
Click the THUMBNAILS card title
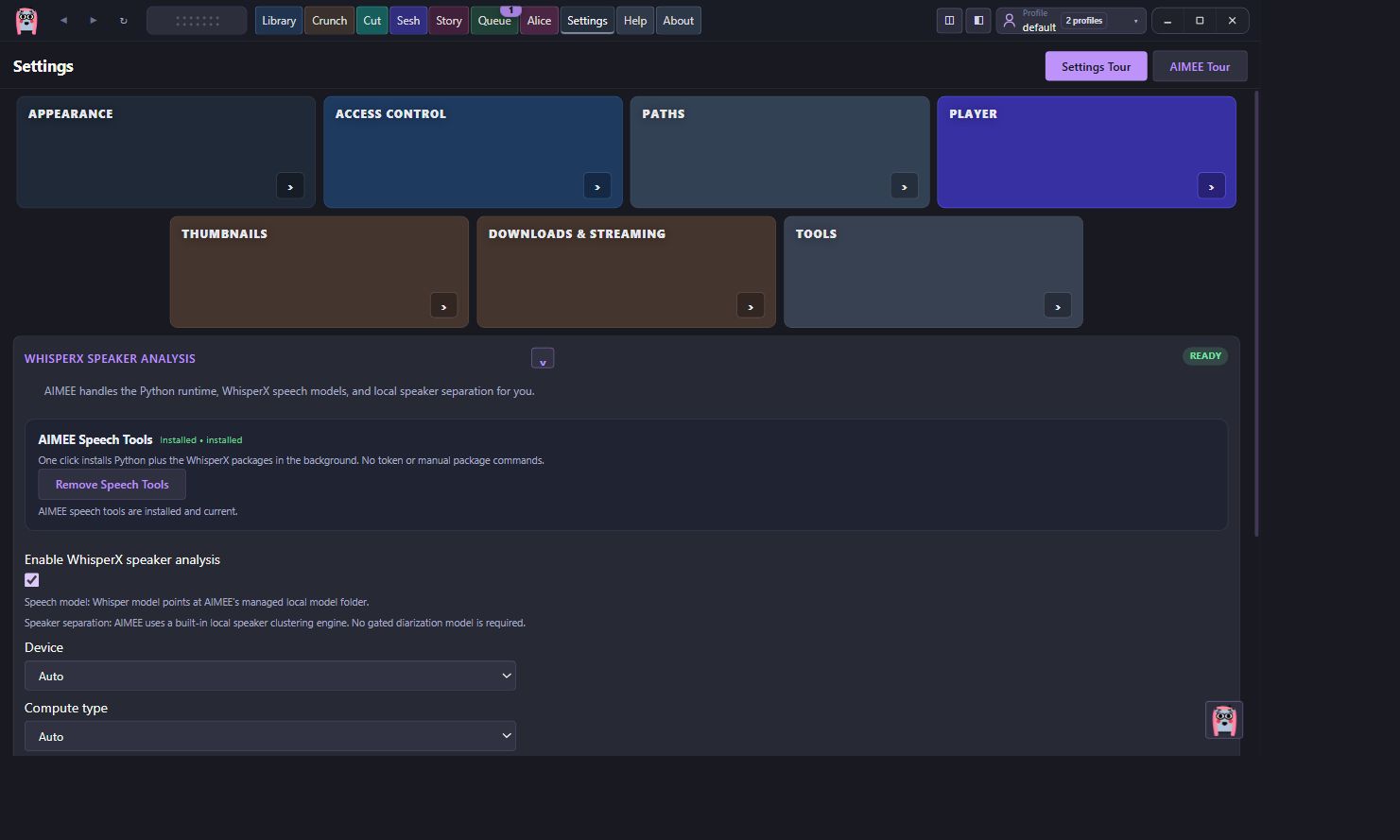tap(224, 233)
